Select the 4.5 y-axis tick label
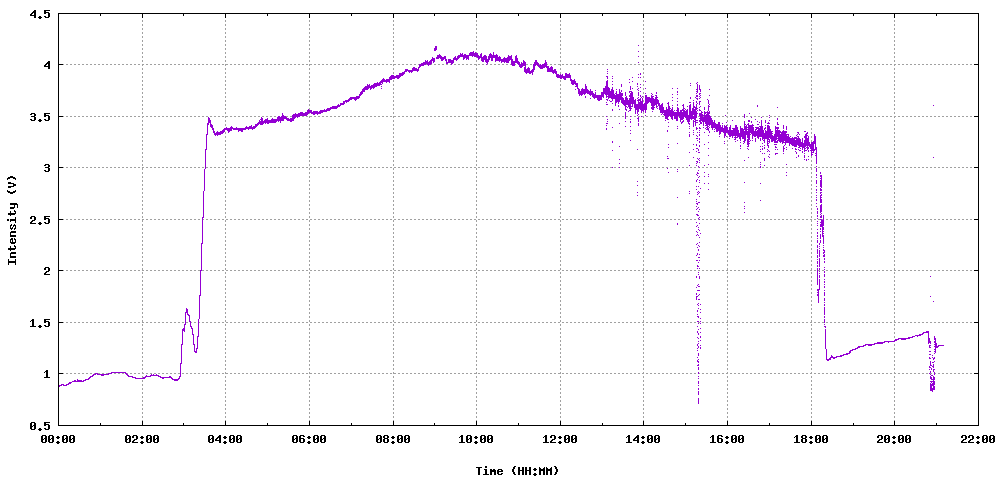 tap(42, 14)
